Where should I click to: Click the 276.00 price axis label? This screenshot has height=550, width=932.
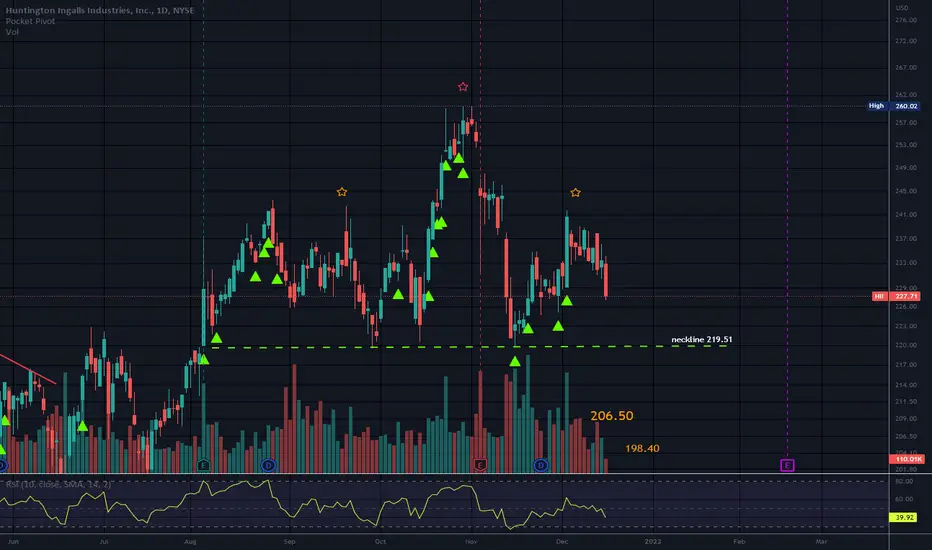[906, 20]
